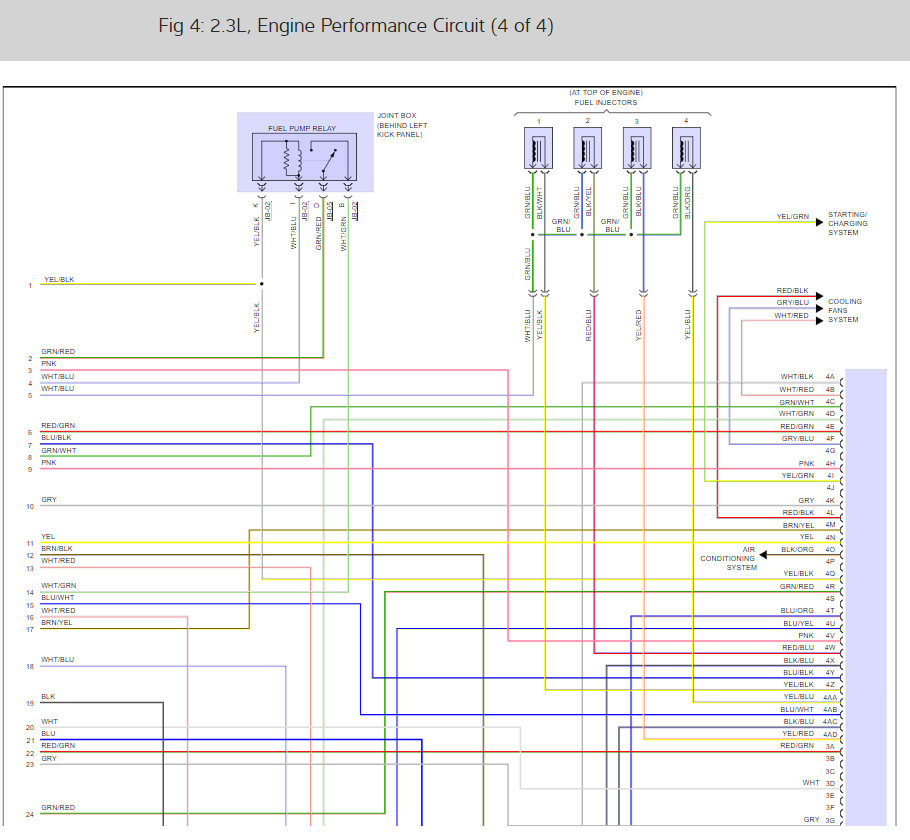The image size is (910, 840).
Task: Click the figure title 'Fig 4: 2.3L, Engine Performance Circuit'
Action: pos(356,26)
